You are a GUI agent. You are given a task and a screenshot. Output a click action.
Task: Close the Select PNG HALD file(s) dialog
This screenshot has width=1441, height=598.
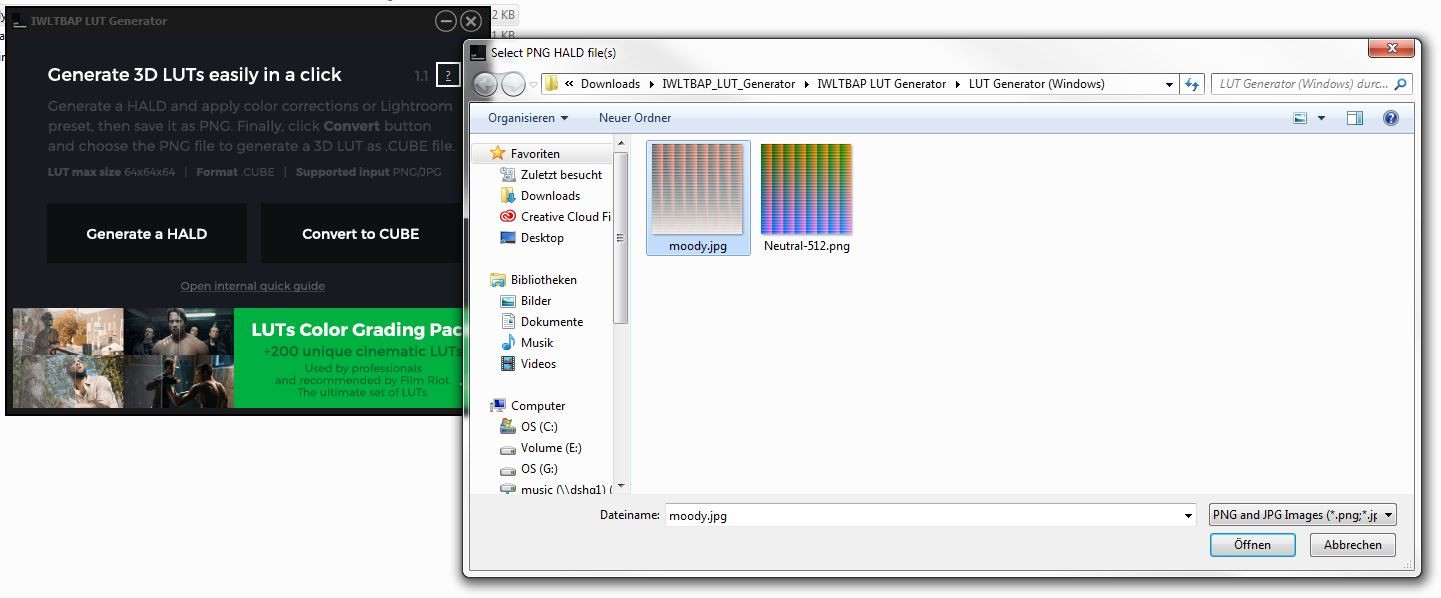pos(1391,49)
